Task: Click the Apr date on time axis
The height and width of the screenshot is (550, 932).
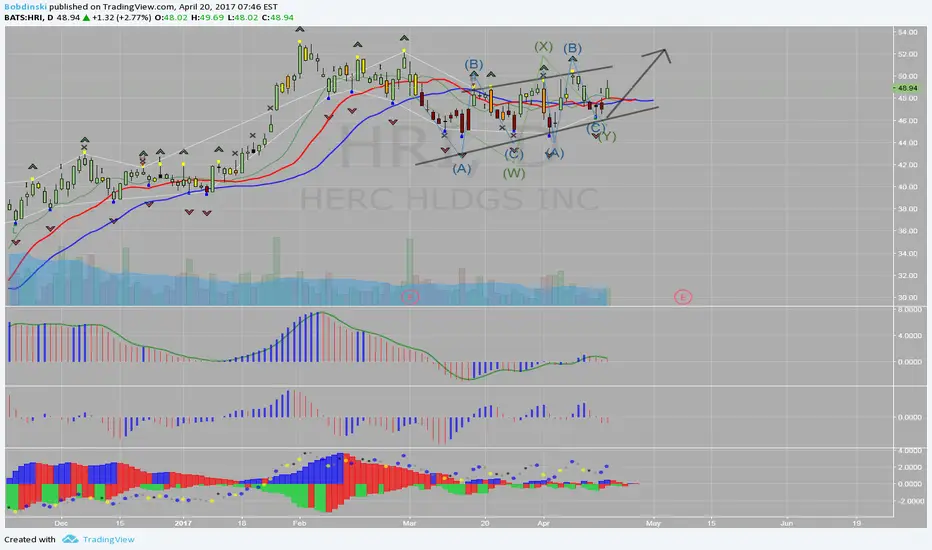Action: (543, 523)
